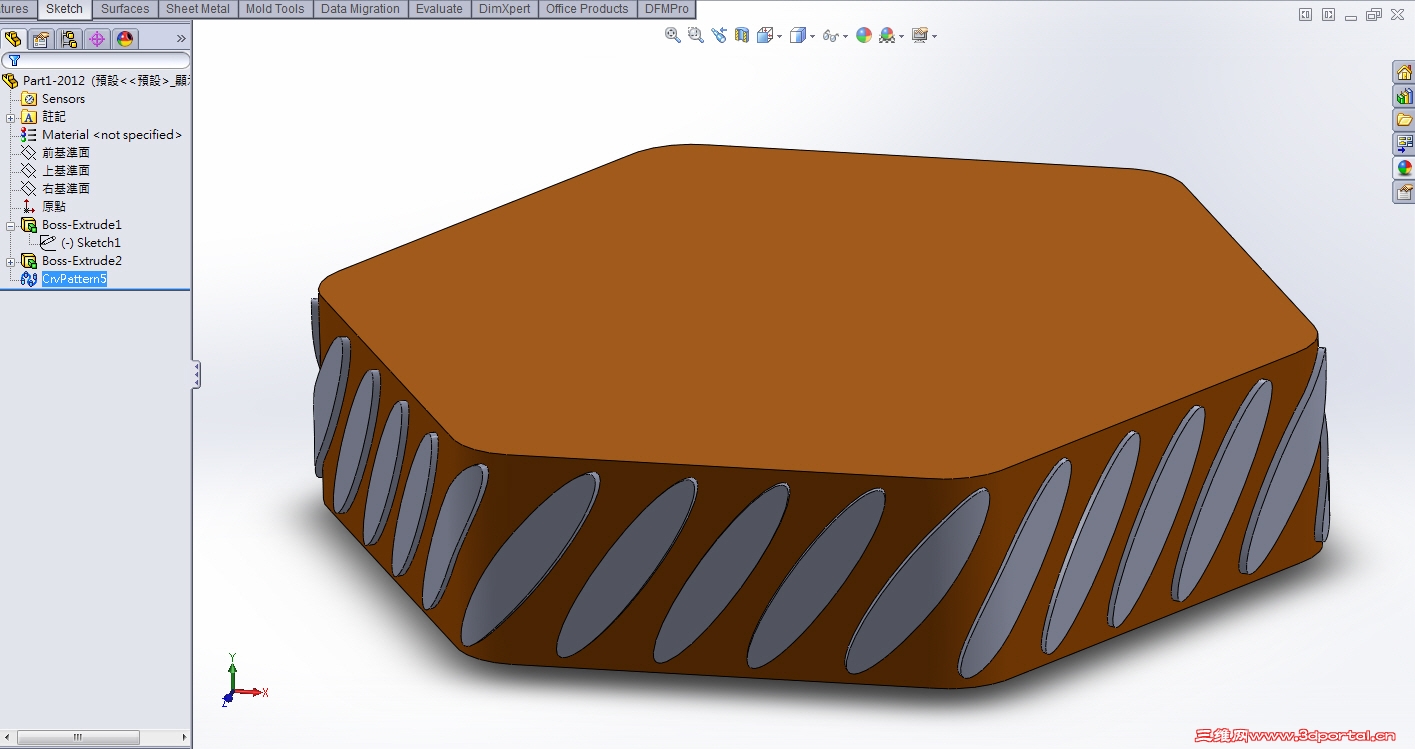
Task: Click the Section View icon
Action: click(x=742, y=35)
